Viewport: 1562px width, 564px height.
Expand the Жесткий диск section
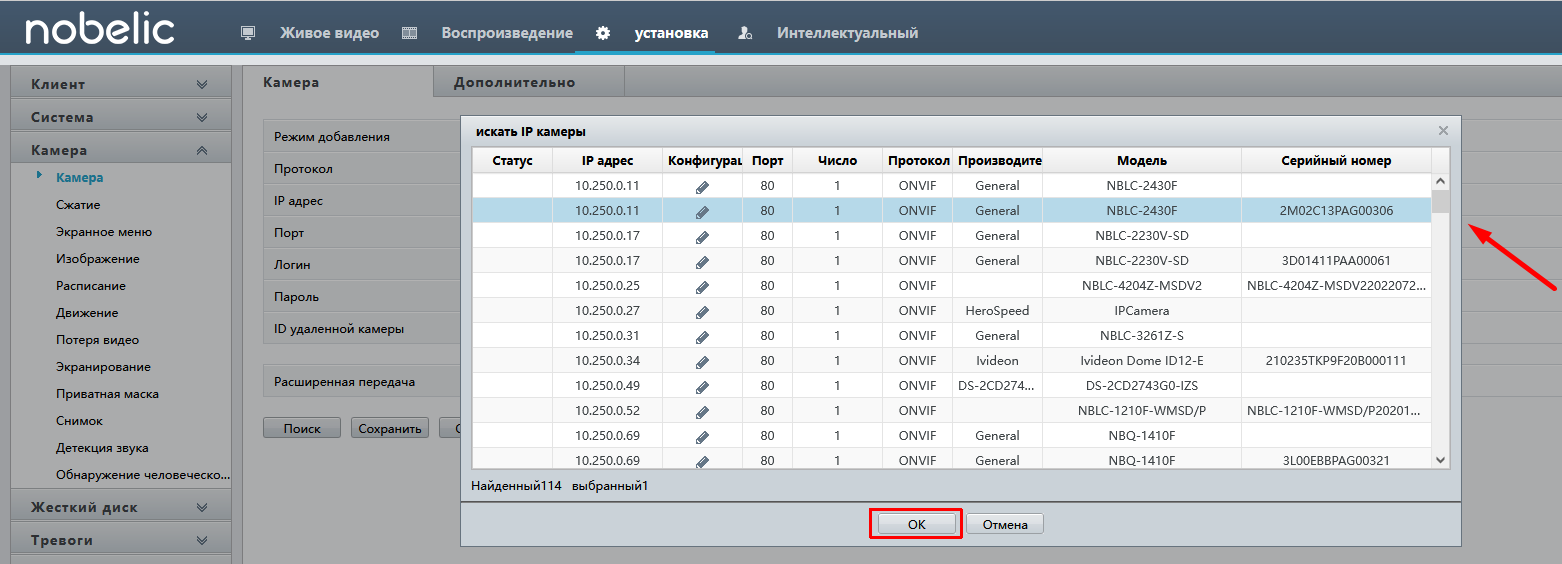[x=120, y=507]
